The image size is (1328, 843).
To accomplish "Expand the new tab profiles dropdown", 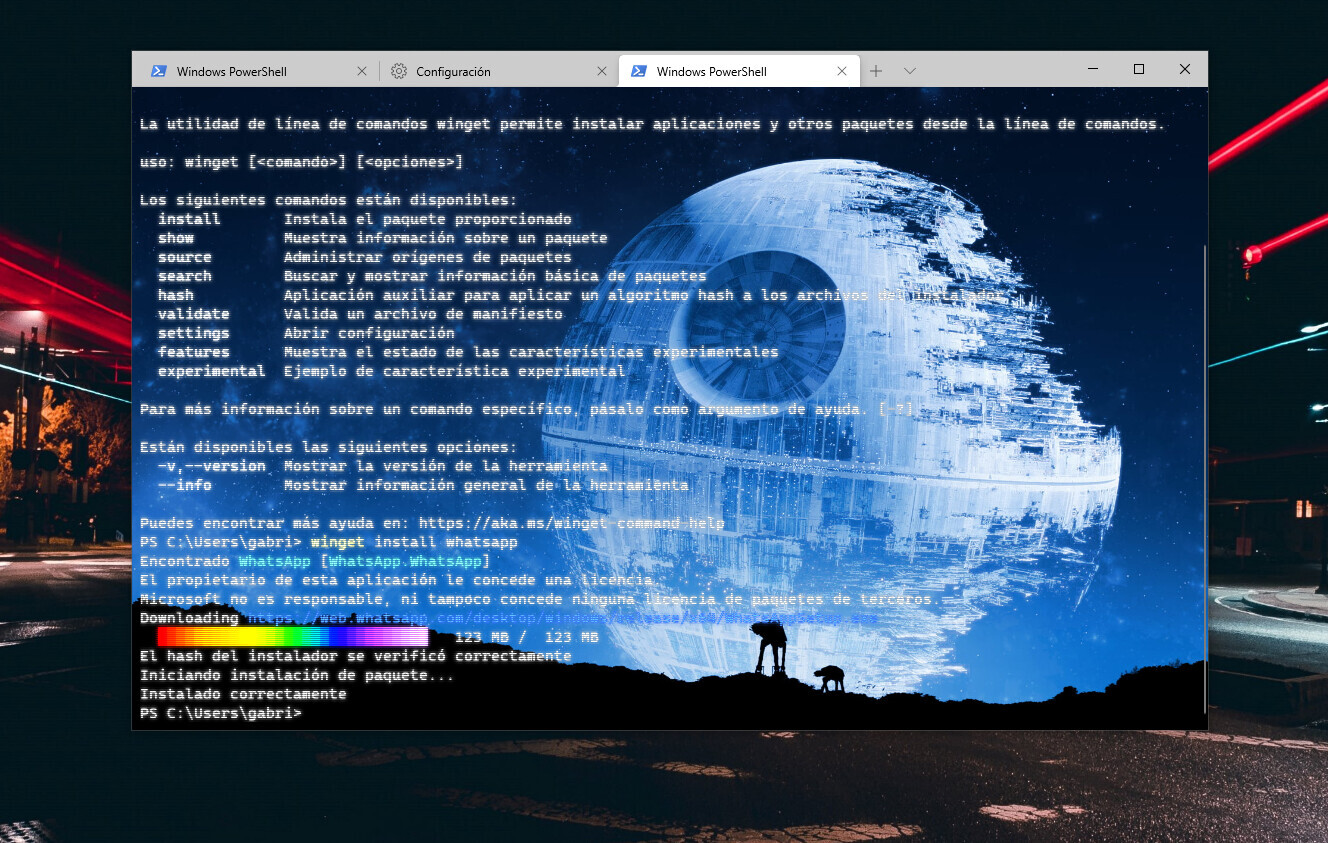I will pyautogui.click(x=909, y=71).
